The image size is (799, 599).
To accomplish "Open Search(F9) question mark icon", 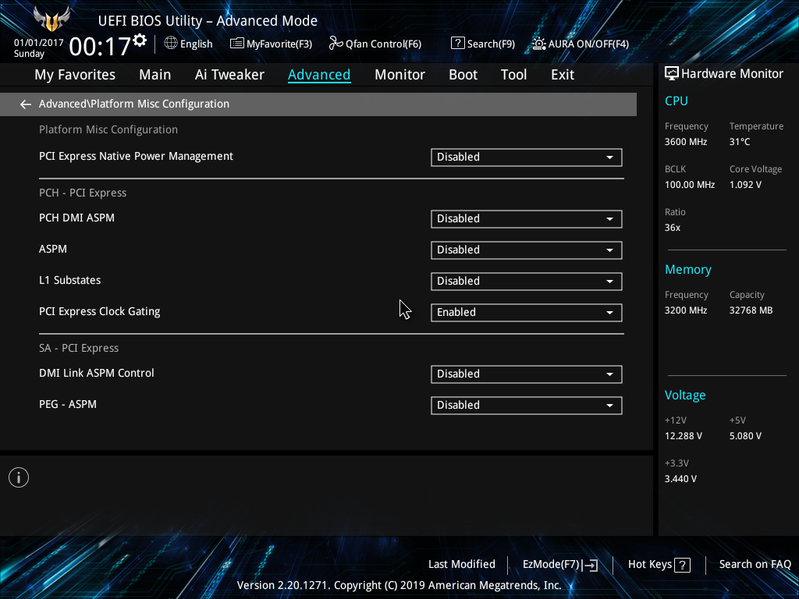I will coord(458,43).
